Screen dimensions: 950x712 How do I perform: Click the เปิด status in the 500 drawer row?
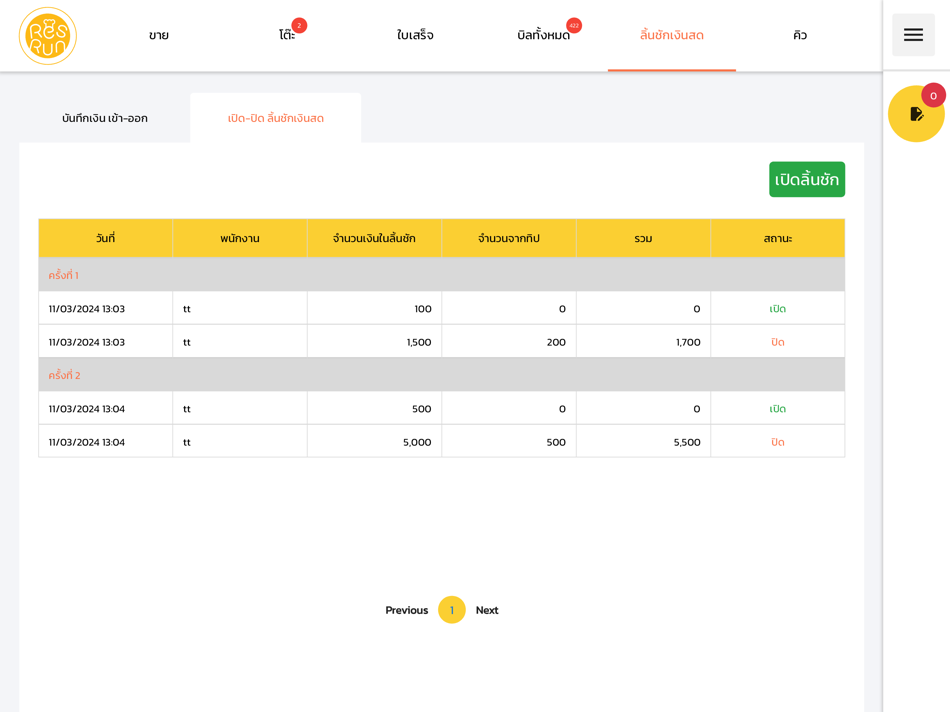[777, 408]
